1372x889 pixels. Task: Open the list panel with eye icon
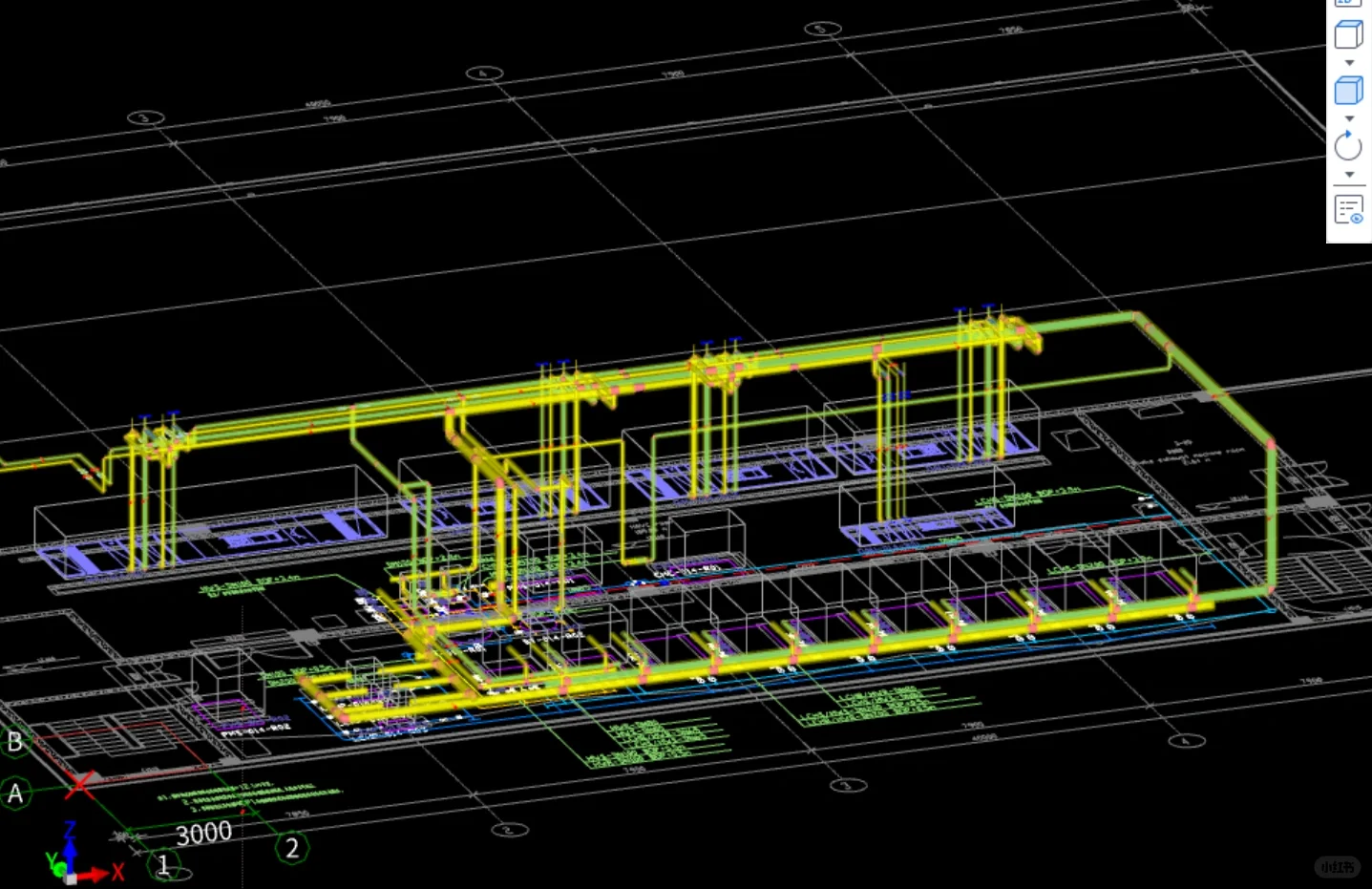tap(1348, 209)
